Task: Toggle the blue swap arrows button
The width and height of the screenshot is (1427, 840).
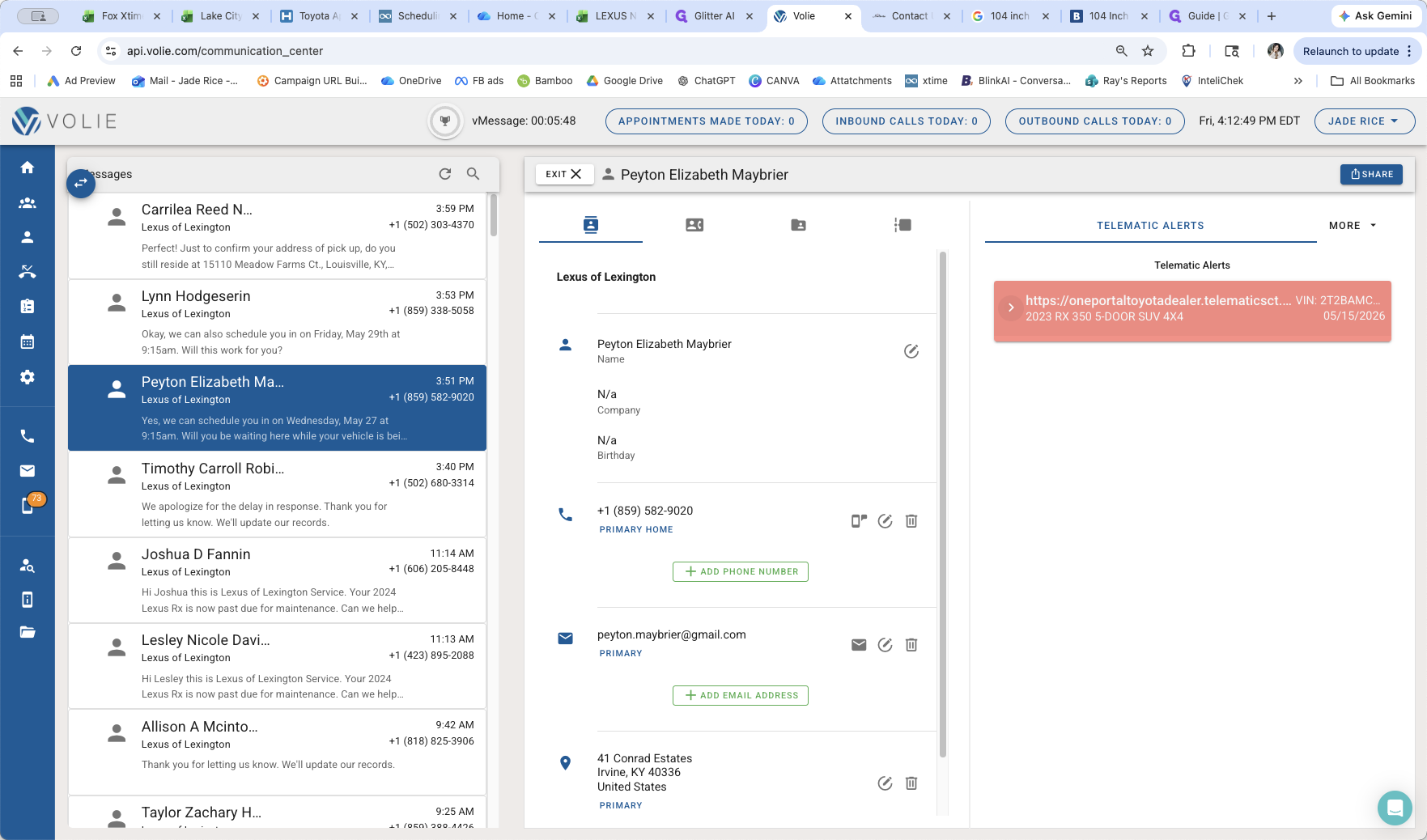Action: (x=81, y=184)
